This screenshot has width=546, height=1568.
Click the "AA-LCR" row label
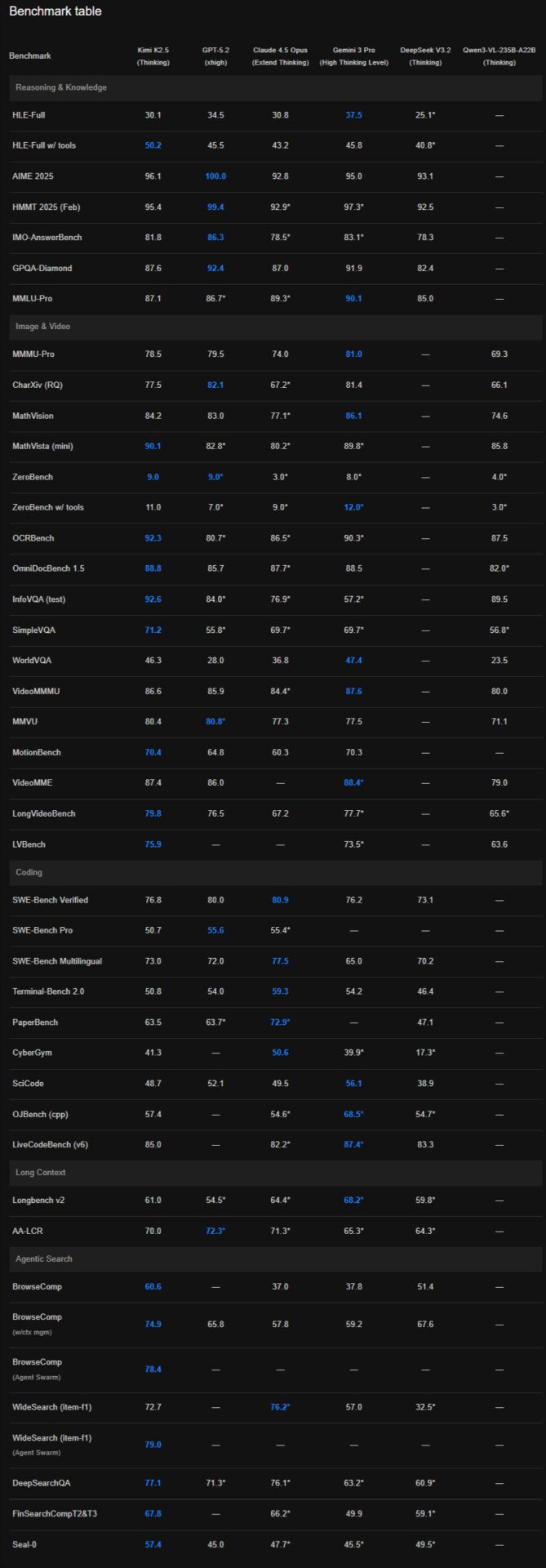point(27,1232)
